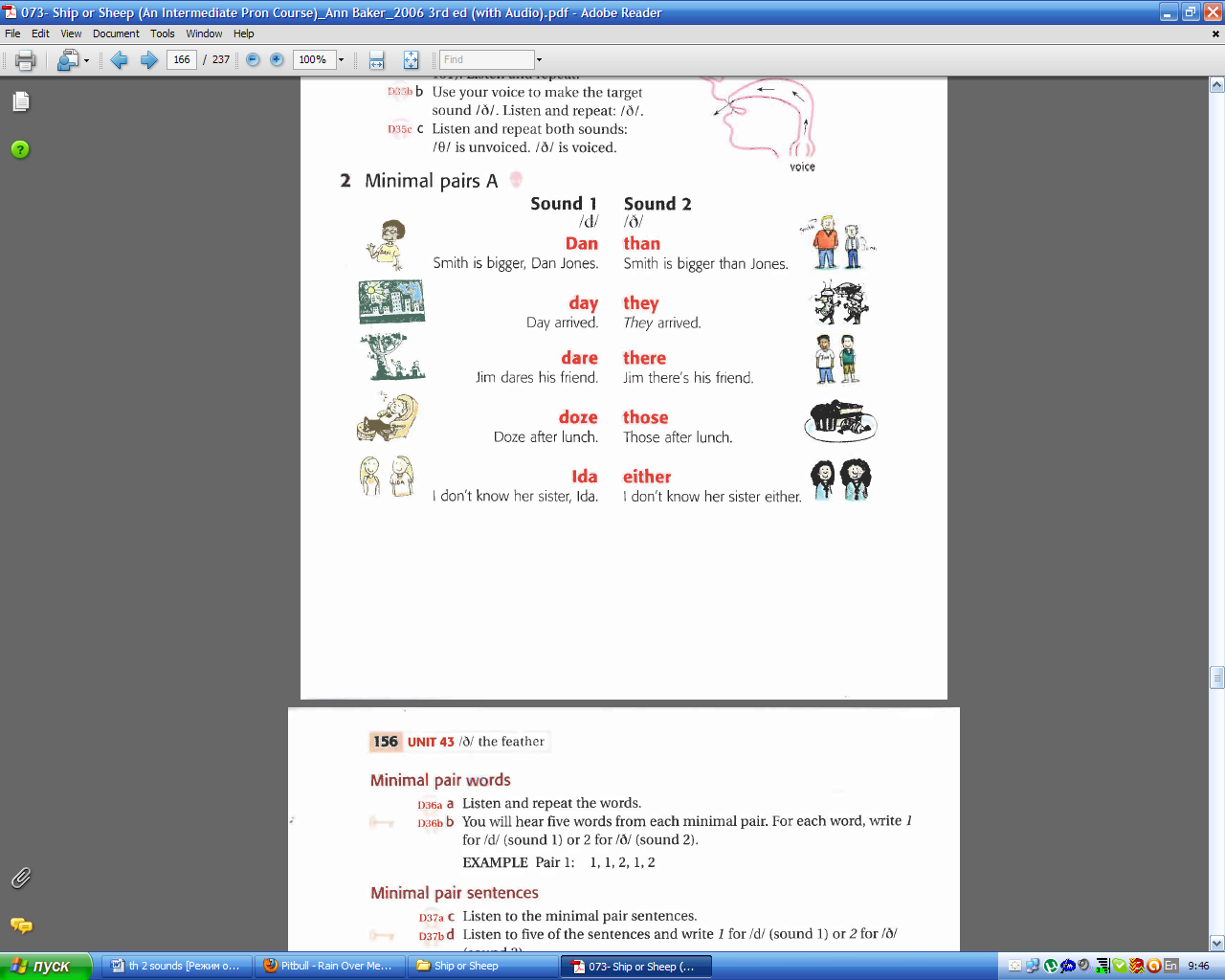Click the word 'doze' in red
Screen dimensions: 1225x980
tap(578, 417)
